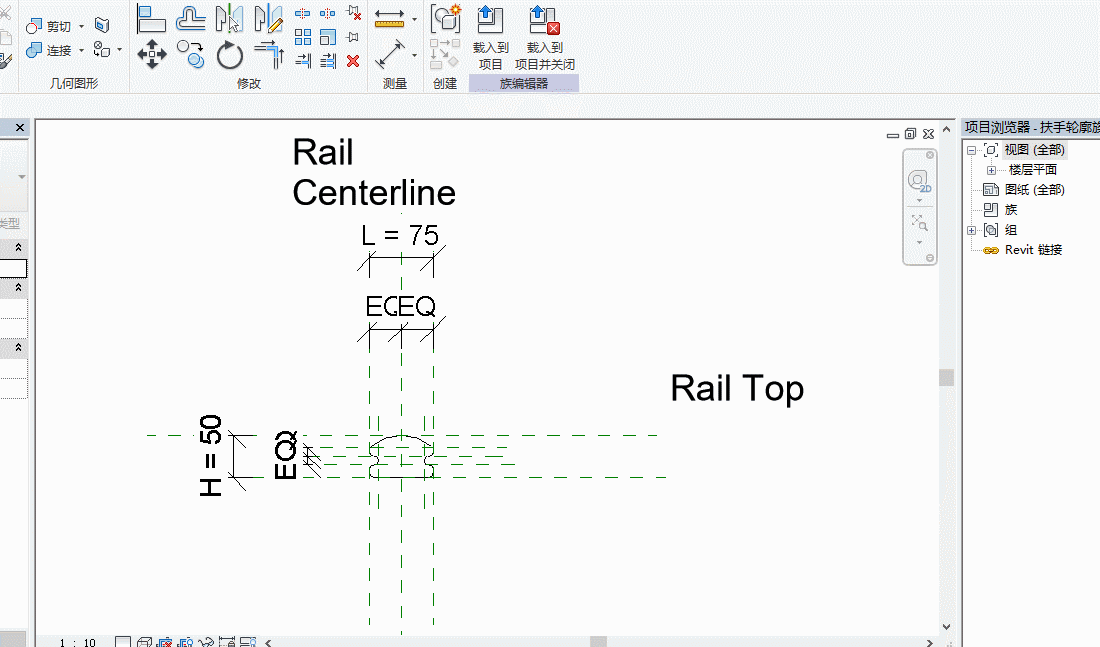The width and height of the screenshot is (1100, 647).
Task: Click the Copy tool icon
Action: point(190,55)
